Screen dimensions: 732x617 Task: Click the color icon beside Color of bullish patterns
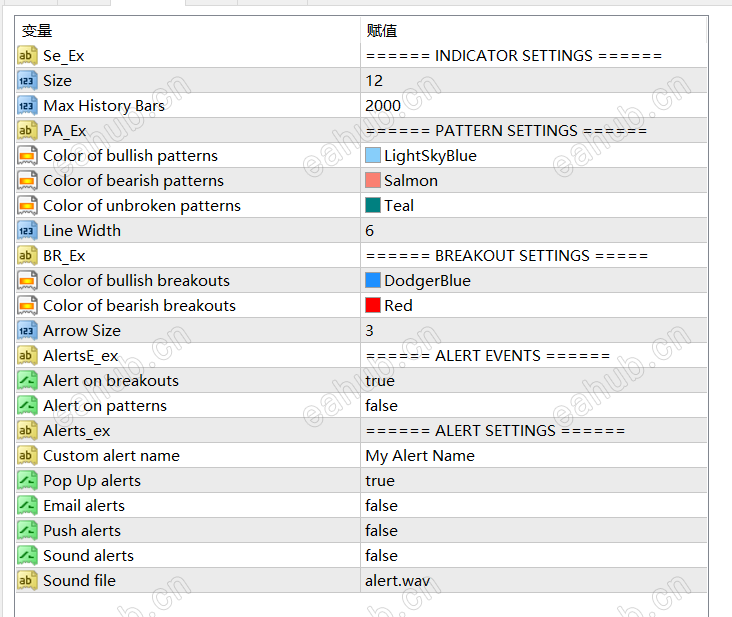[27, 156]
